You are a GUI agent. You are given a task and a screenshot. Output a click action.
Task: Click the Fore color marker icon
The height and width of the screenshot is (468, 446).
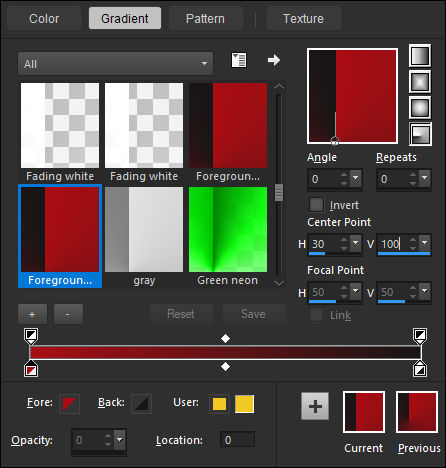click(69, 404)
